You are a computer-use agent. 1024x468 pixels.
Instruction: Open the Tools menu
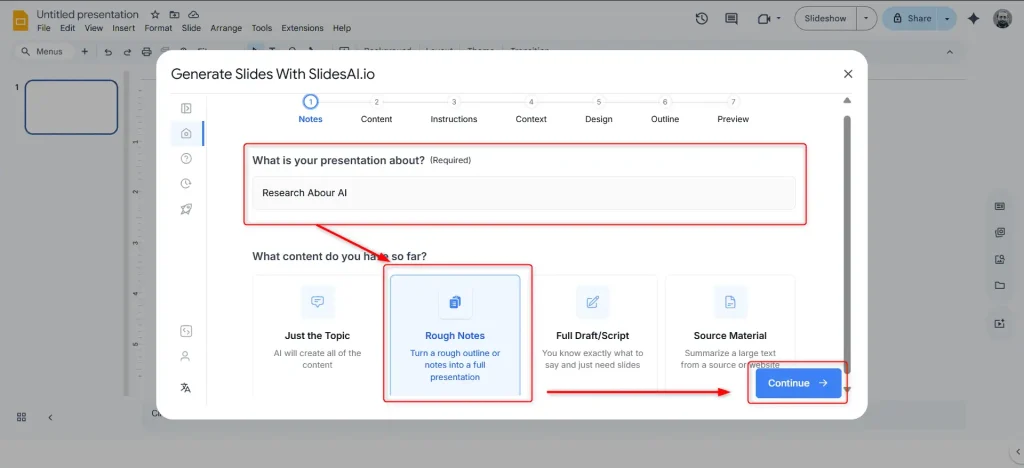coord(262,28)
